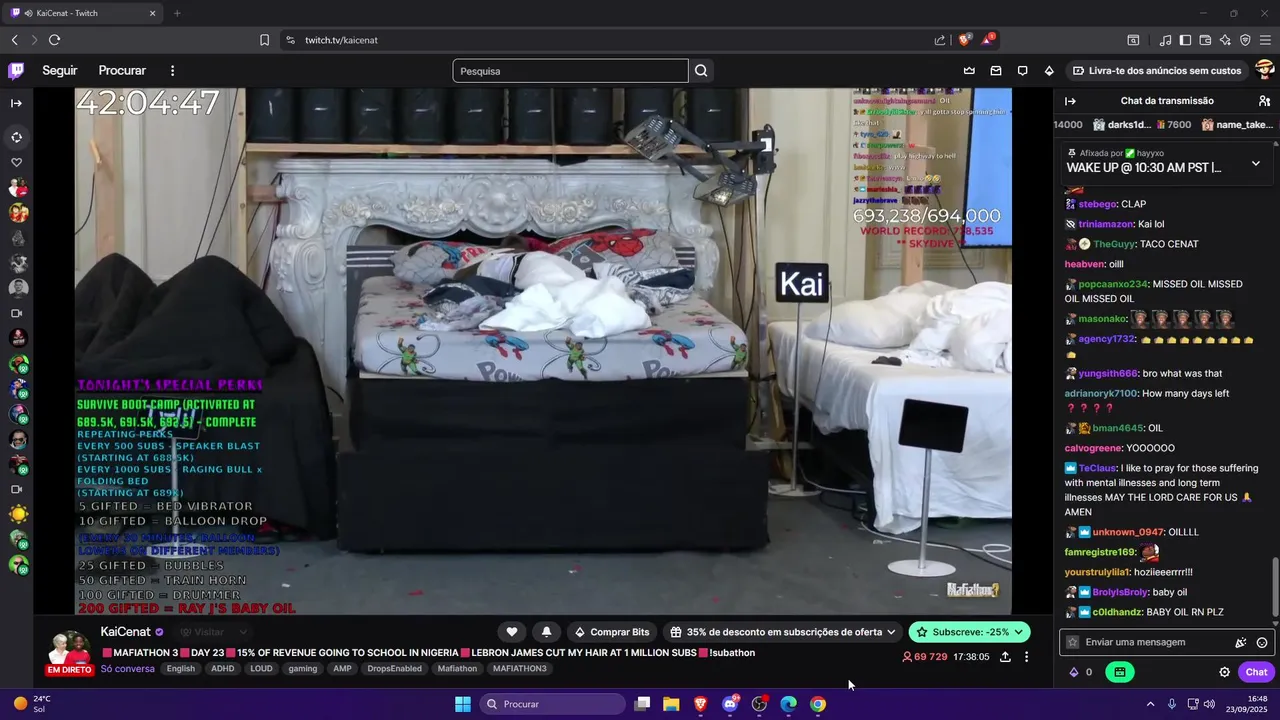Viewport: 1280px width, 720px height.
Task: Open the chat community users icon
Action: (x=1264, y=101)
